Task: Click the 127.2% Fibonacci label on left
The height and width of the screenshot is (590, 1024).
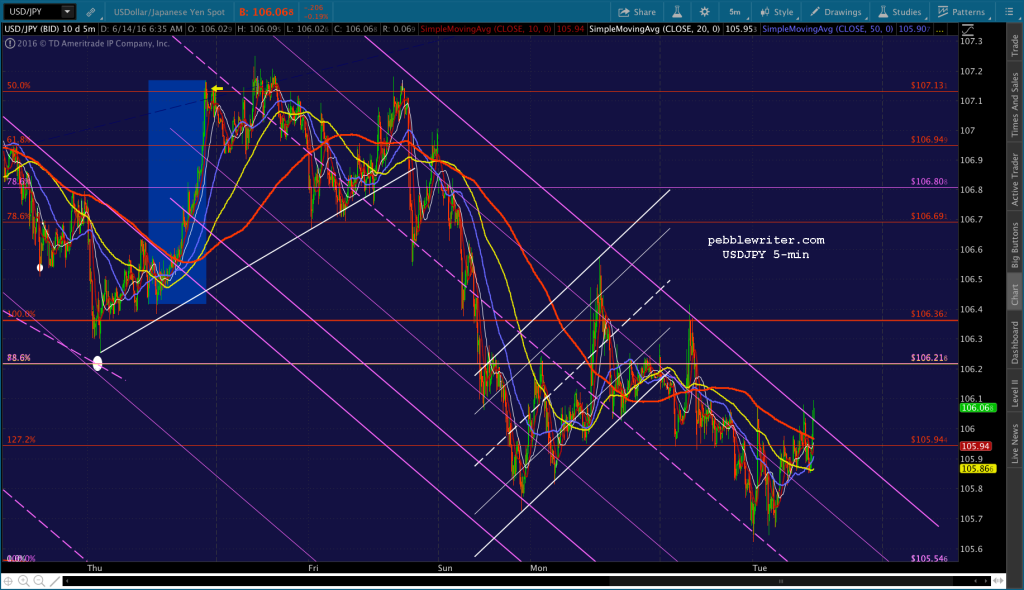Action: pyautogui.click(x=22, y=440)
